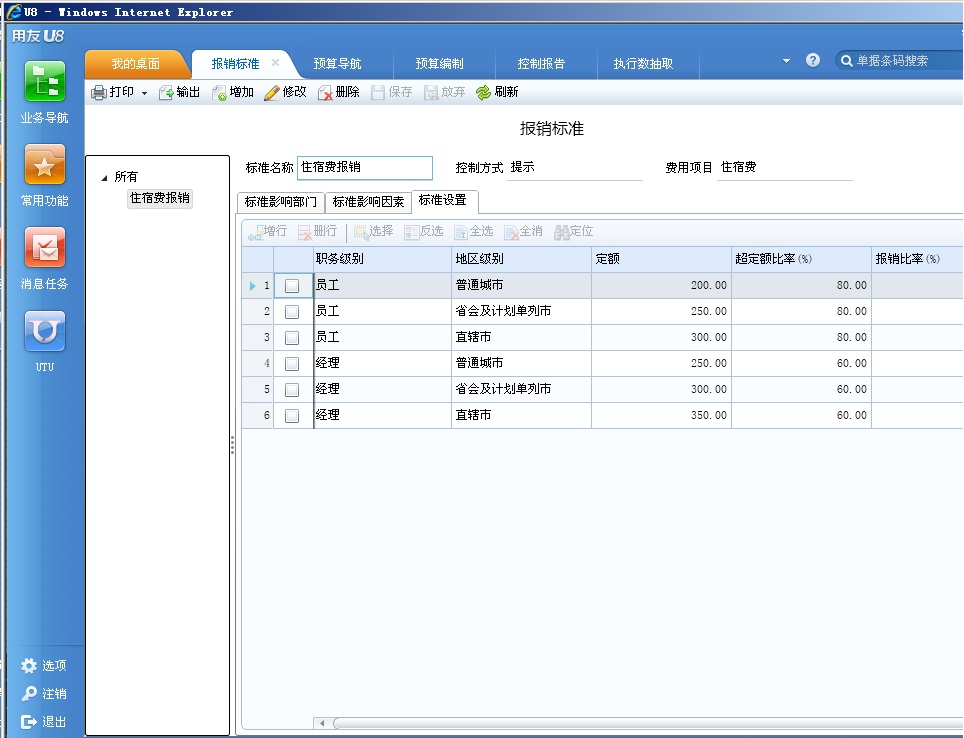Click the 刷新 refresh toolbar button
Viewport: 964px width, 738px height.
497,92
